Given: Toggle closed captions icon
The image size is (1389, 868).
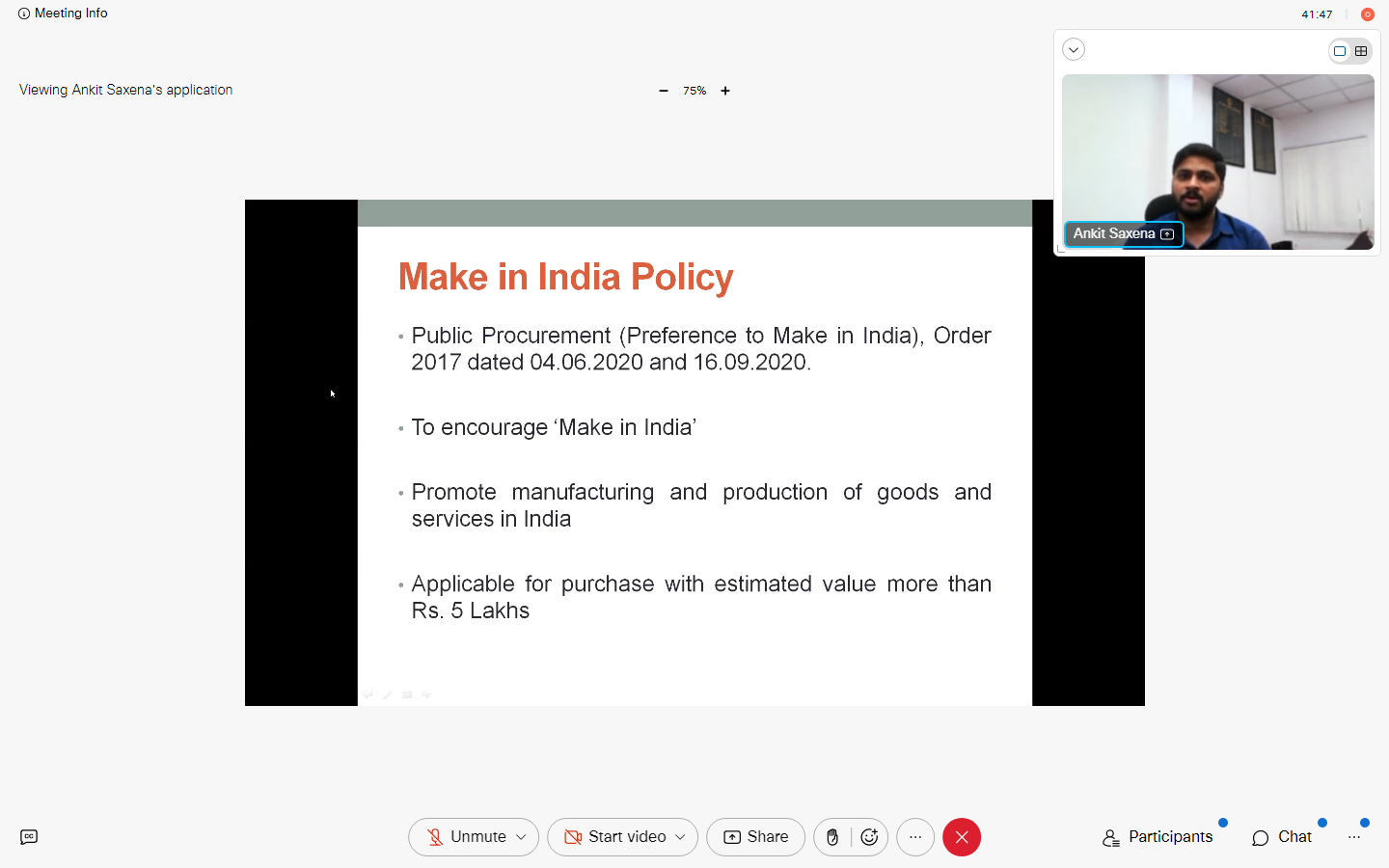Looking at the screenshot, I should 29,837.
